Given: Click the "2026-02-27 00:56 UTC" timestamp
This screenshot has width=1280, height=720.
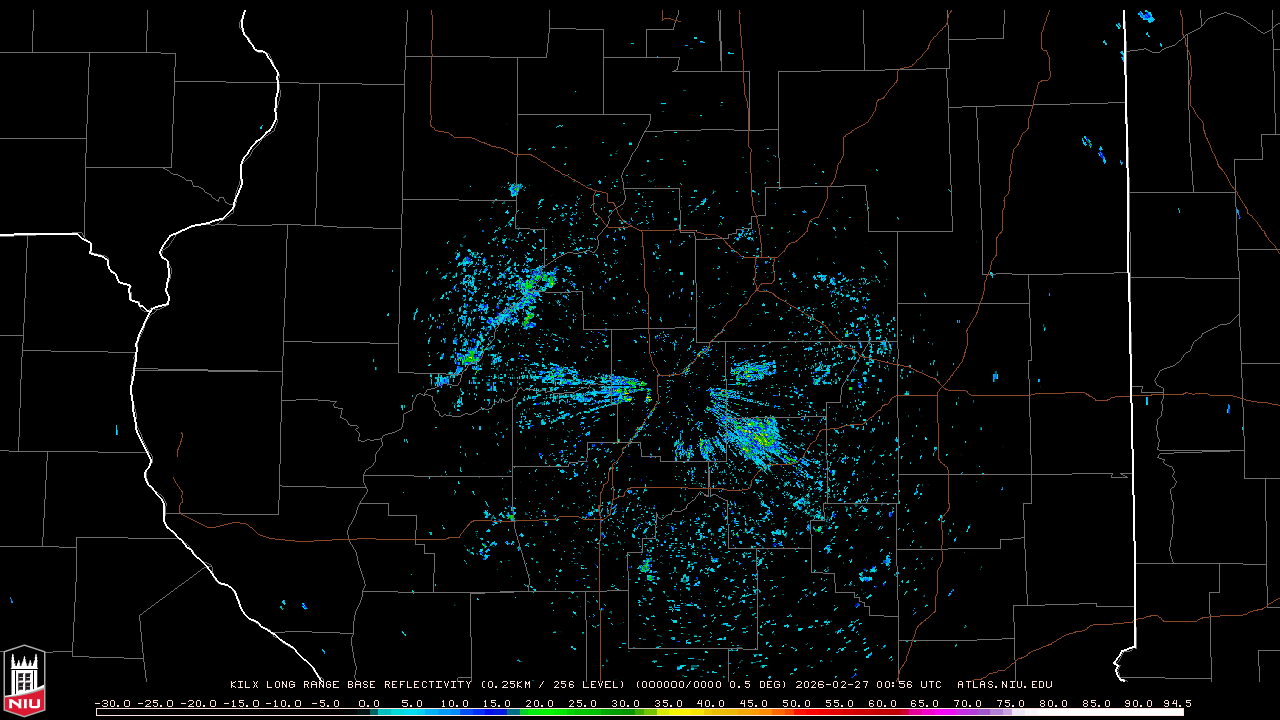Looking at the screenshot, I should pos(868,685).
